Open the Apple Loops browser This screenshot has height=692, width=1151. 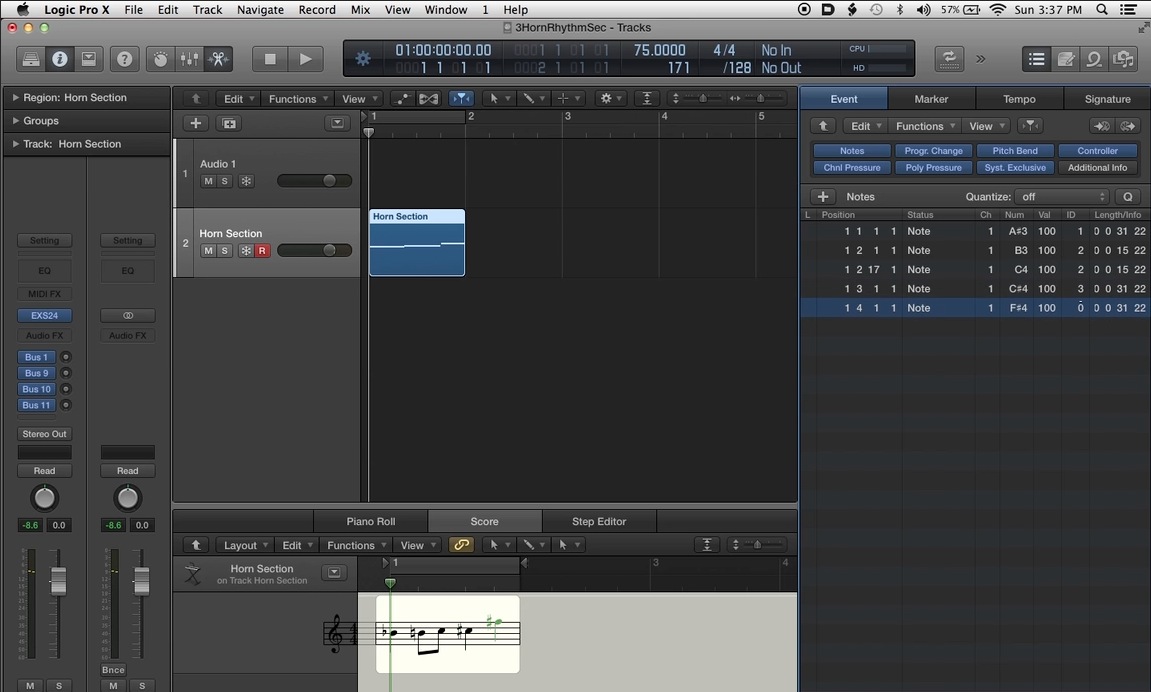pyautogui.click(x=1095, y=59)
